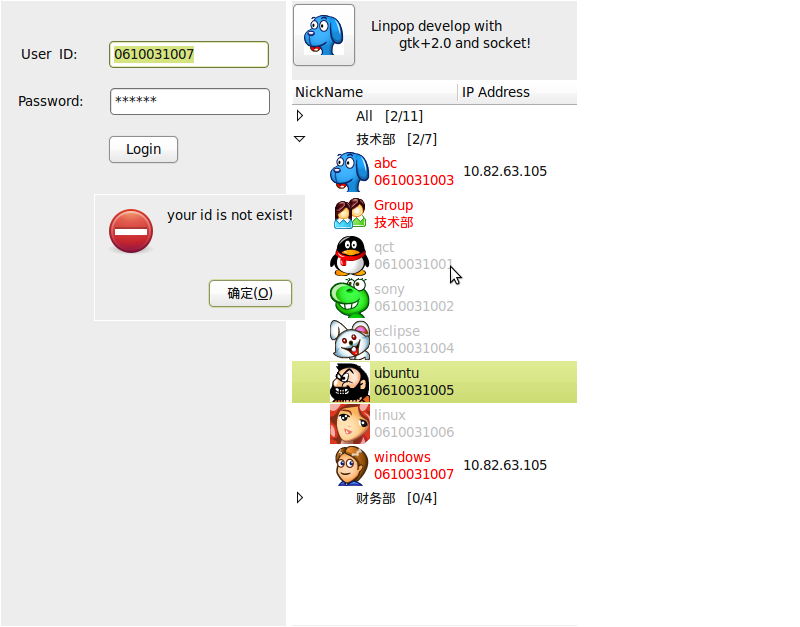Sort by IP Address column header

(517, 92)
